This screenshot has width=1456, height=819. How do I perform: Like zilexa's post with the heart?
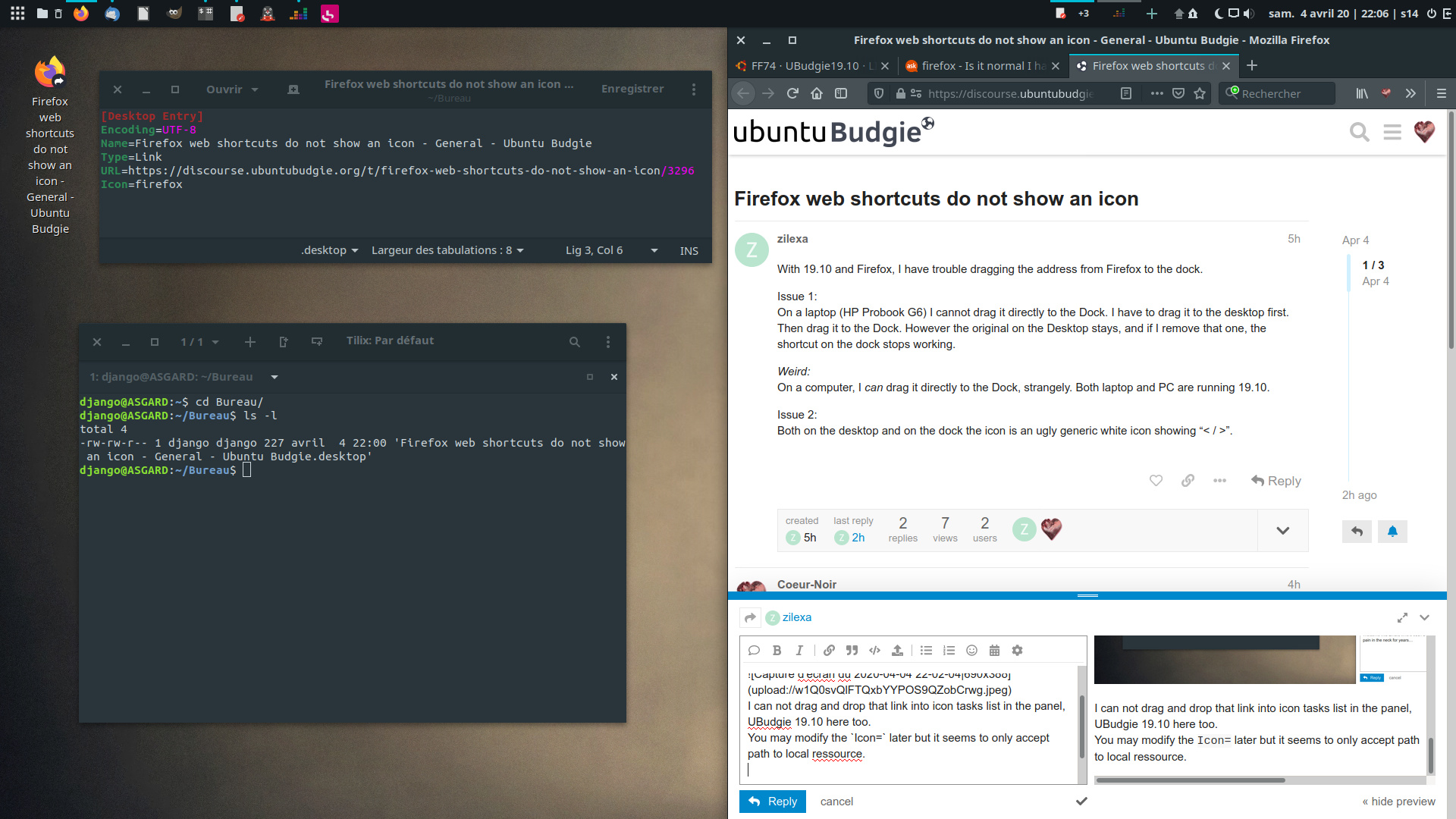1156,481
